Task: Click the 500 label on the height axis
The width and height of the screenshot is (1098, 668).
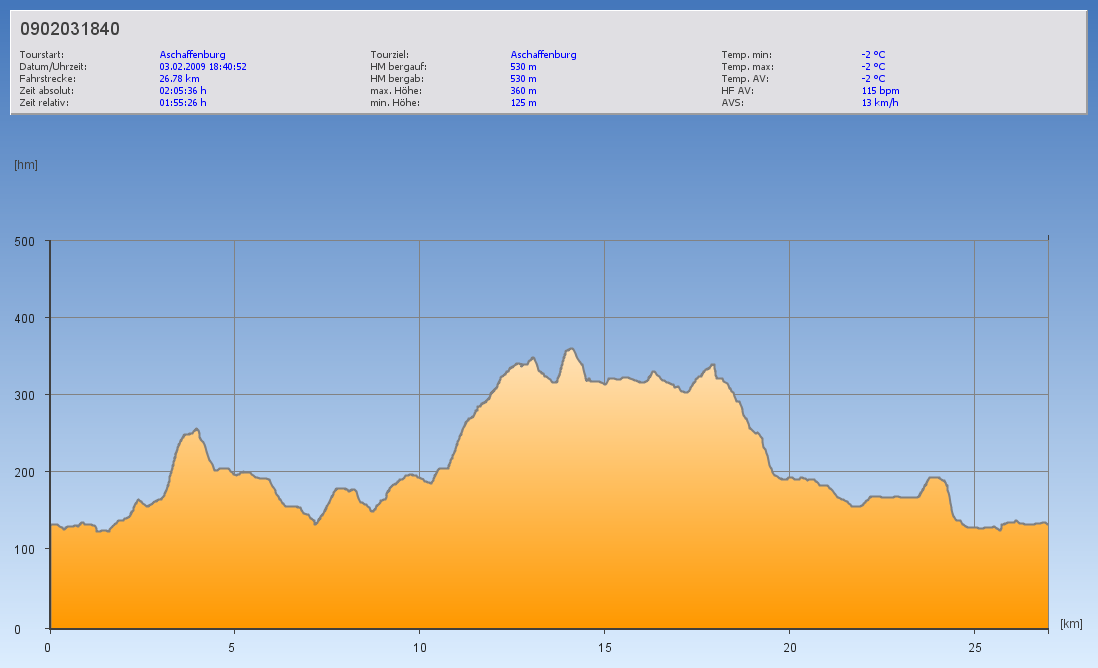Action: (25, 241)
